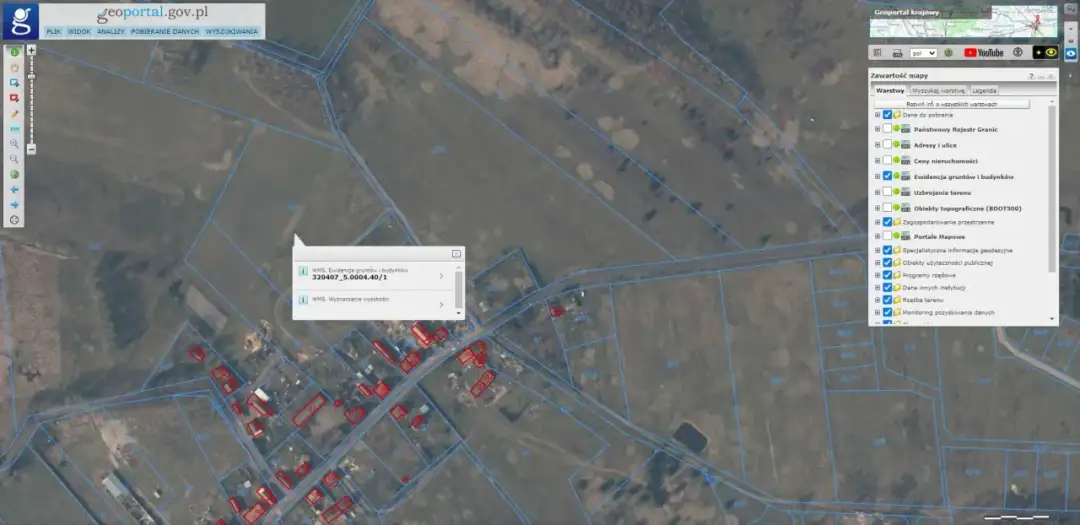The width and height of the screenshot is (1080, 525).
Task: Go to previous view with left arrow
Action: pyautogui.click(x=15, y=189)
